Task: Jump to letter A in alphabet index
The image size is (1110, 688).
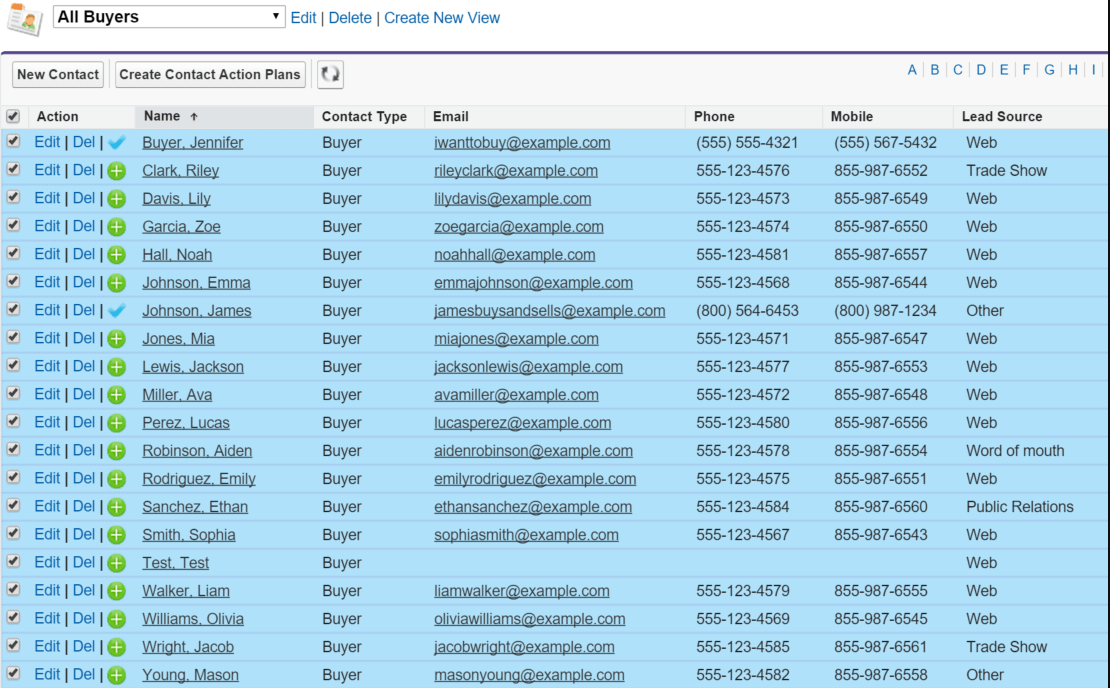Action: coord(911,70)
